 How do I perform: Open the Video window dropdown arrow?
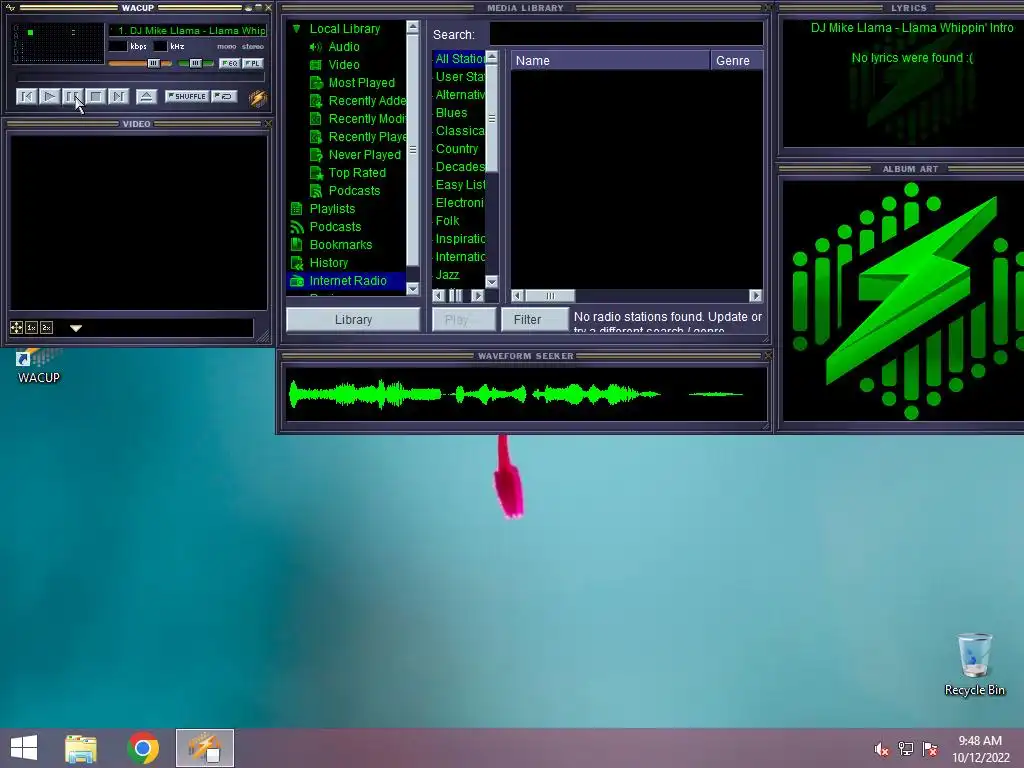(76, 328)
